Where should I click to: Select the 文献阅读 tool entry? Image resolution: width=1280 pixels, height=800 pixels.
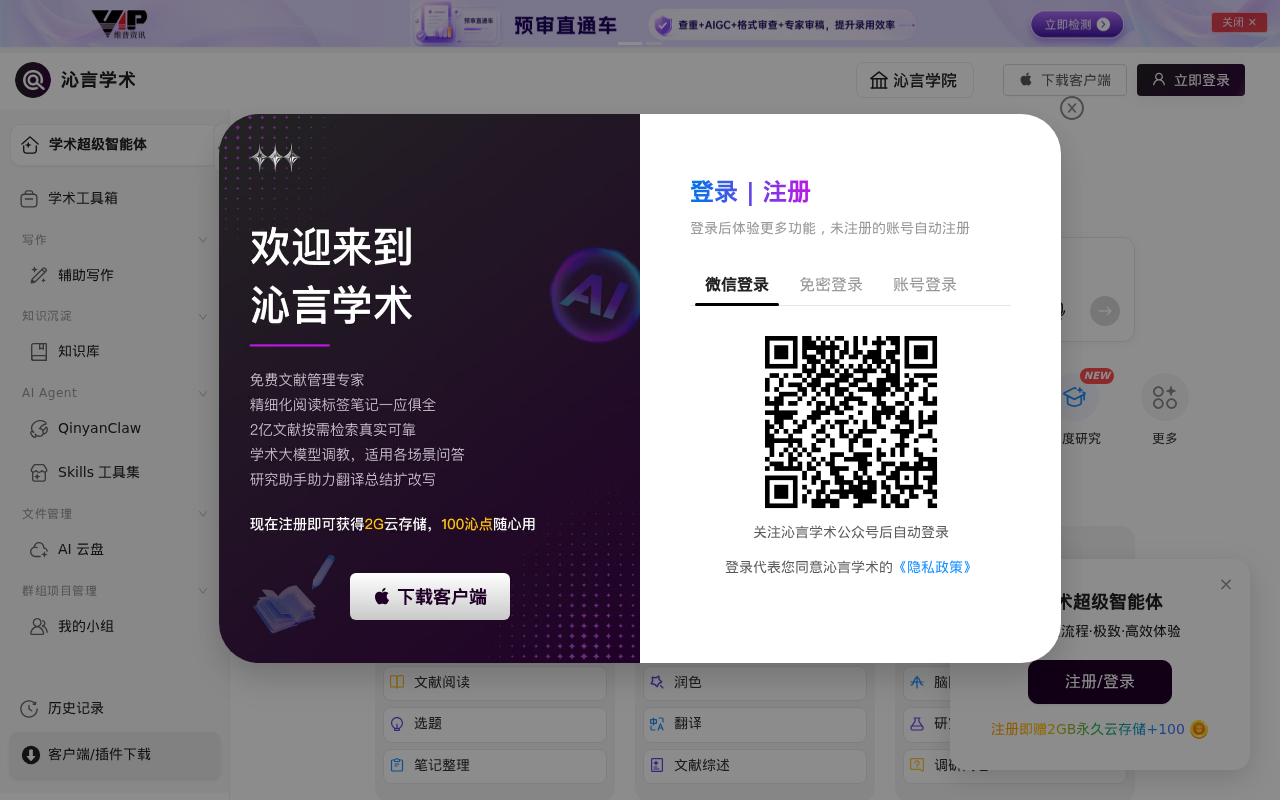coord(495,682)
